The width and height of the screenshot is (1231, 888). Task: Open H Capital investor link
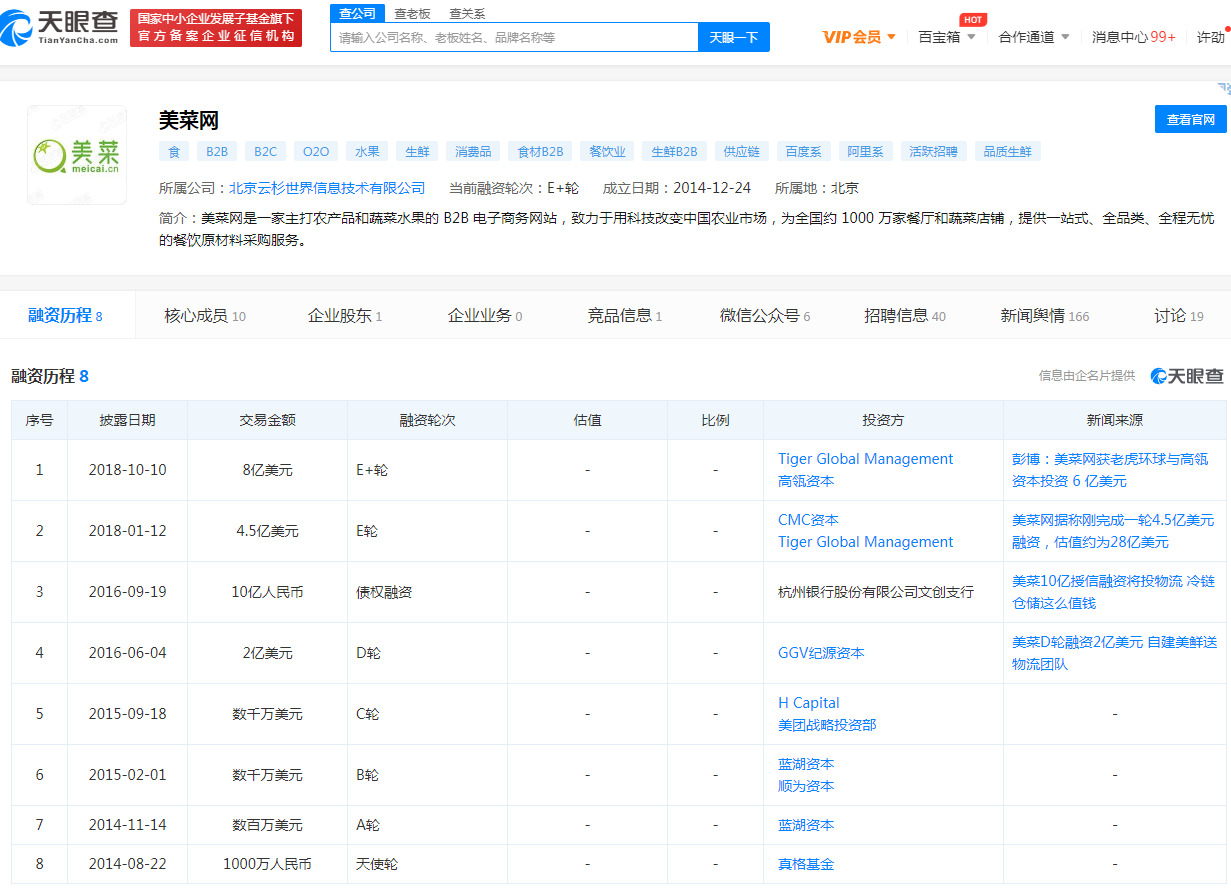click(809, 703)
